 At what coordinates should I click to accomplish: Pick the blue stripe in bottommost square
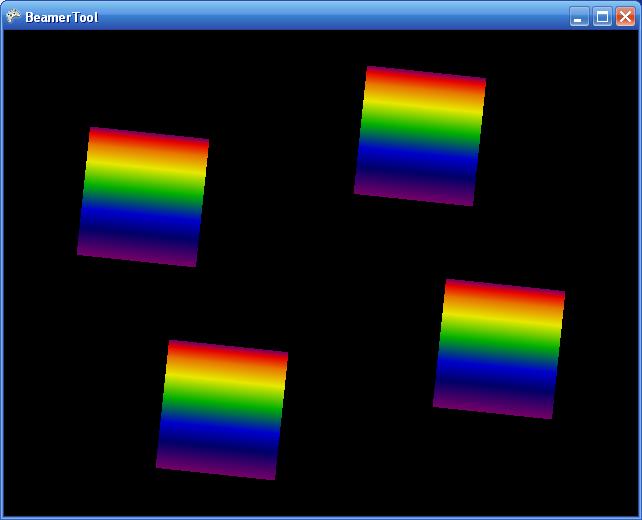(219, 431)
